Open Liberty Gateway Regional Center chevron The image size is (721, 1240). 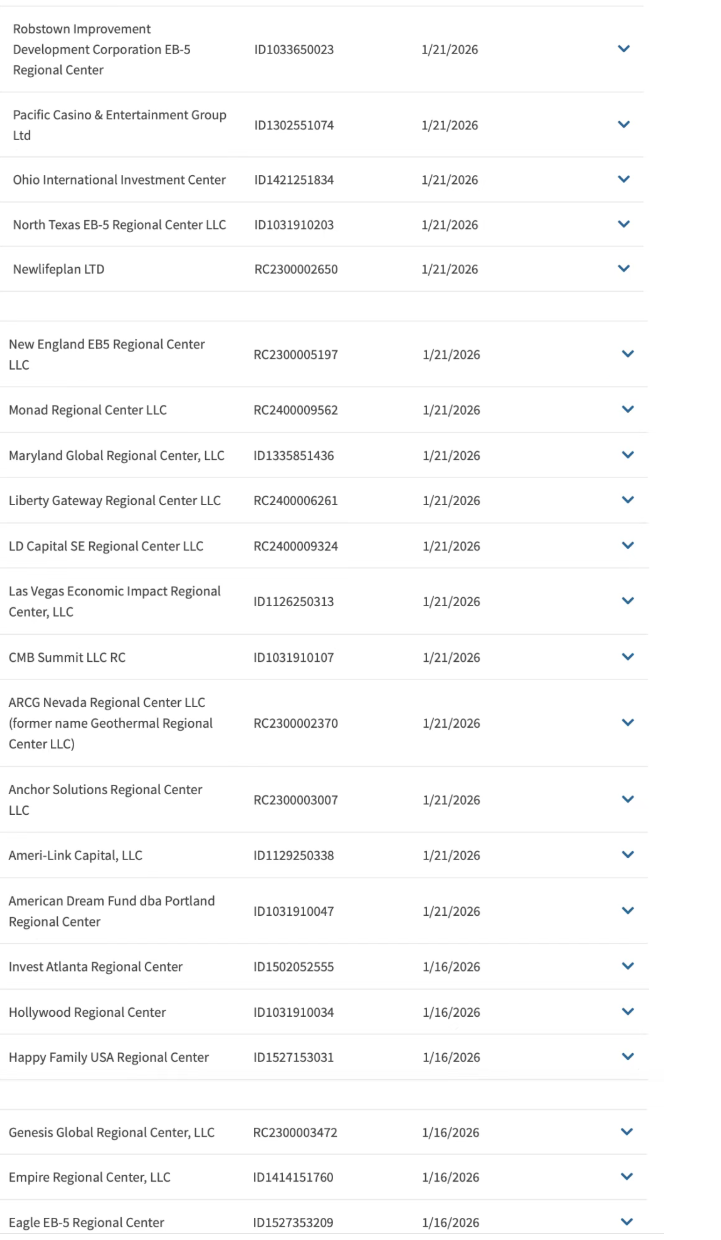[628, 501]
